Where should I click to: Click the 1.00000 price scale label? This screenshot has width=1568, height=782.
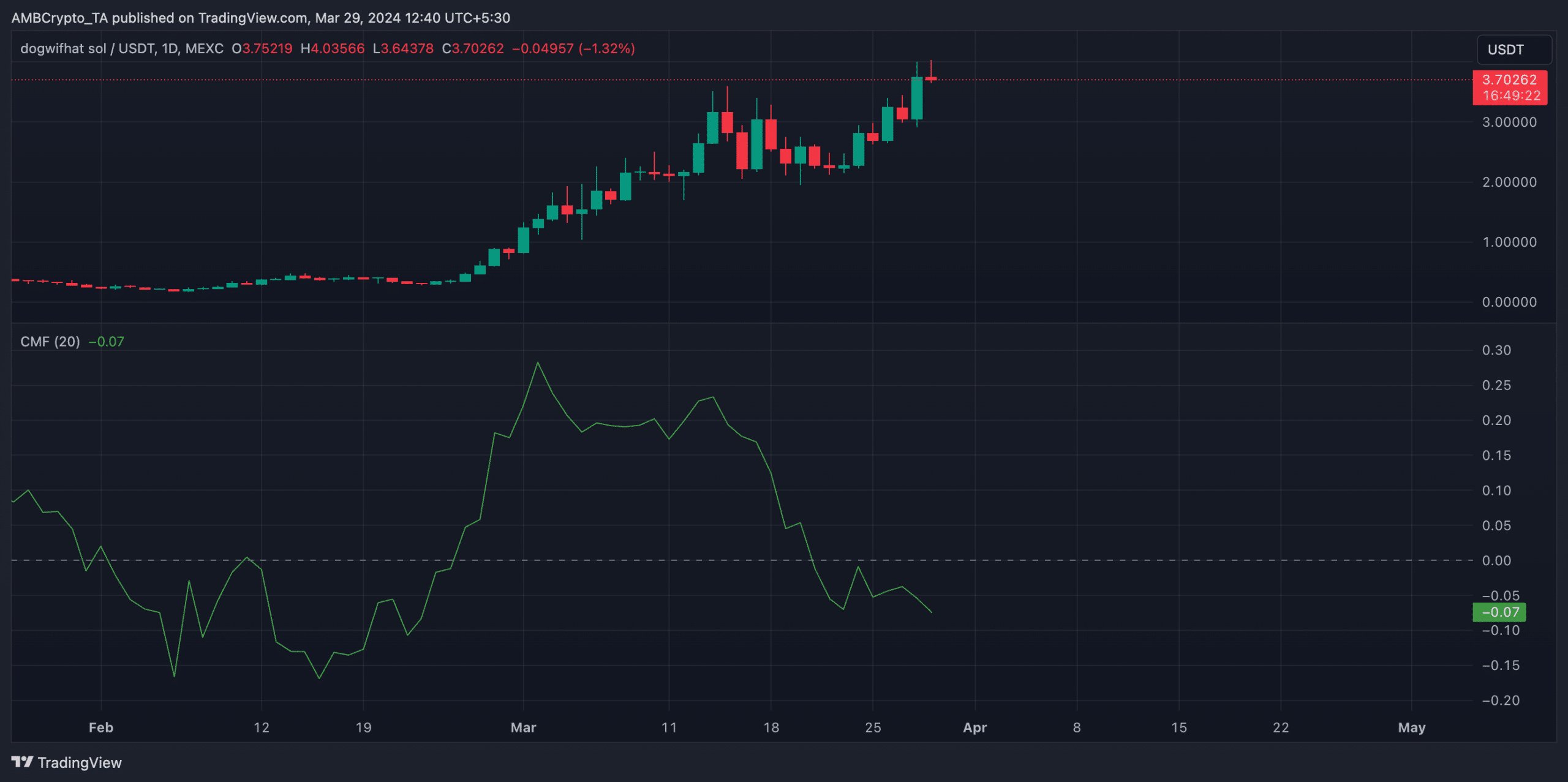tap(1509, 242)
